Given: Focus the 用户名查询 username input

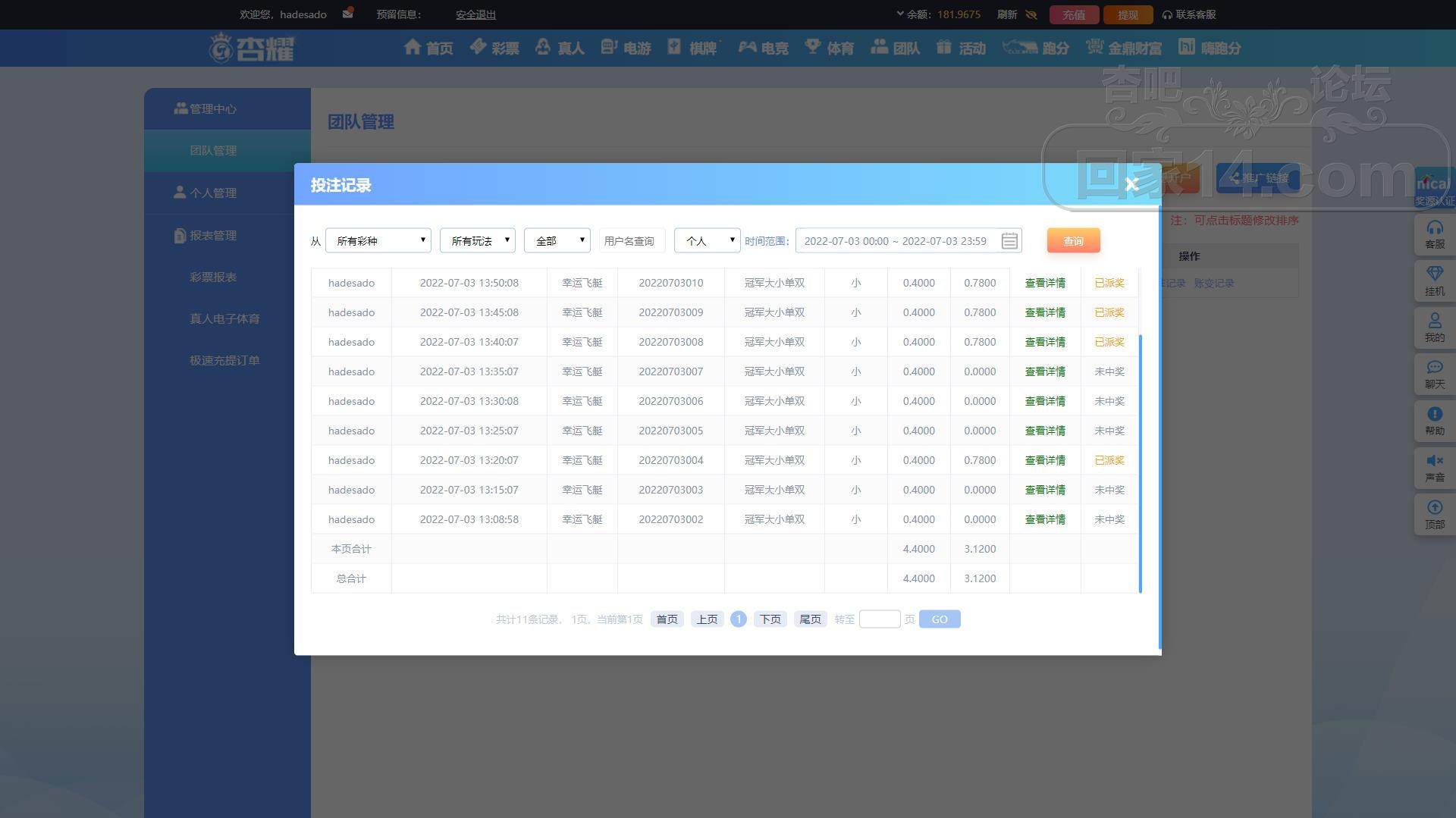Looking at the screenshot, I should click(x=632, y=240).
